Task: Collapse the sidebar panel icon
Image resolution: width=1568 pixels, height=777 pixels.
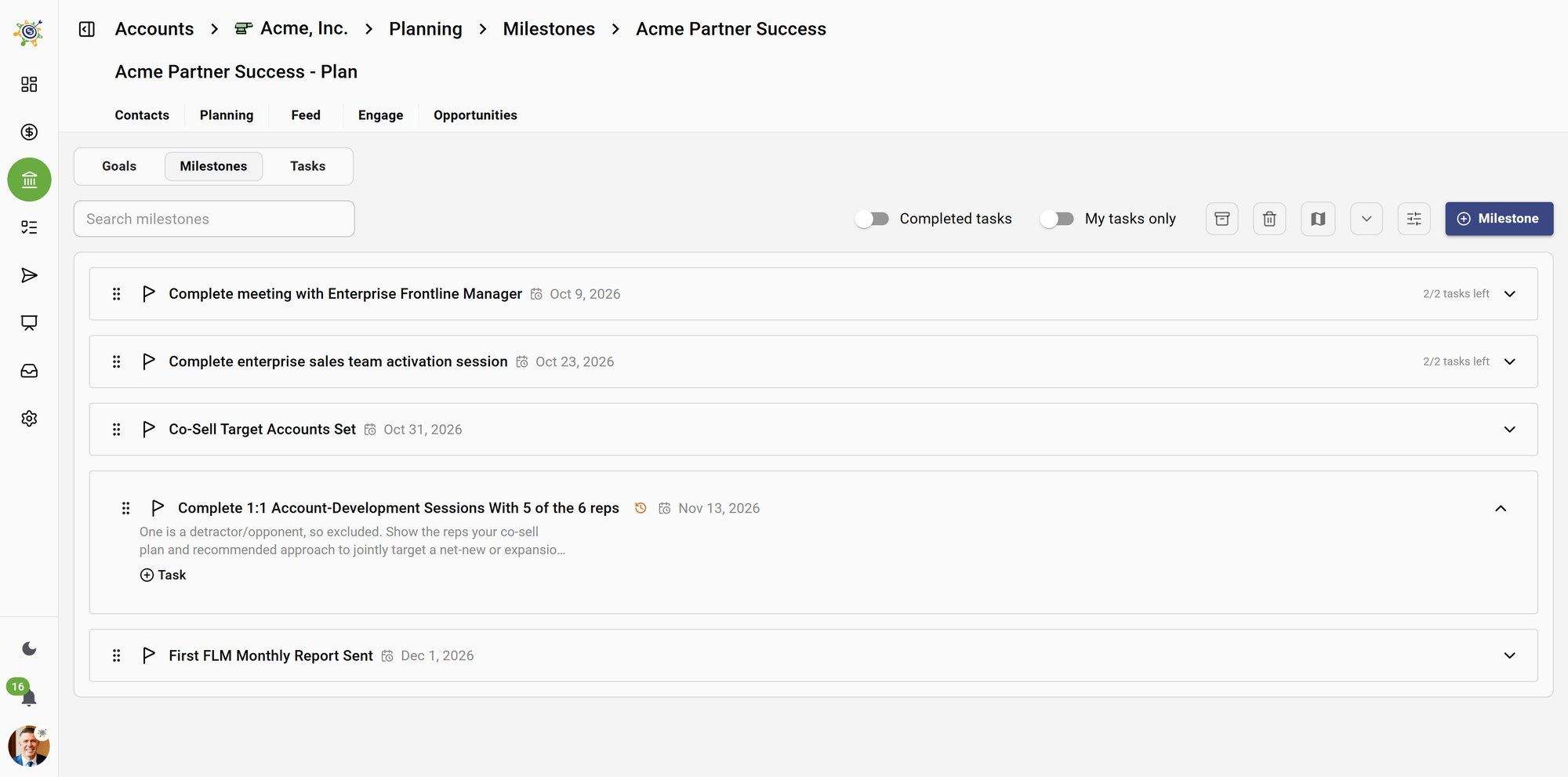Action: pyautogui.click(x=87, y=29)
